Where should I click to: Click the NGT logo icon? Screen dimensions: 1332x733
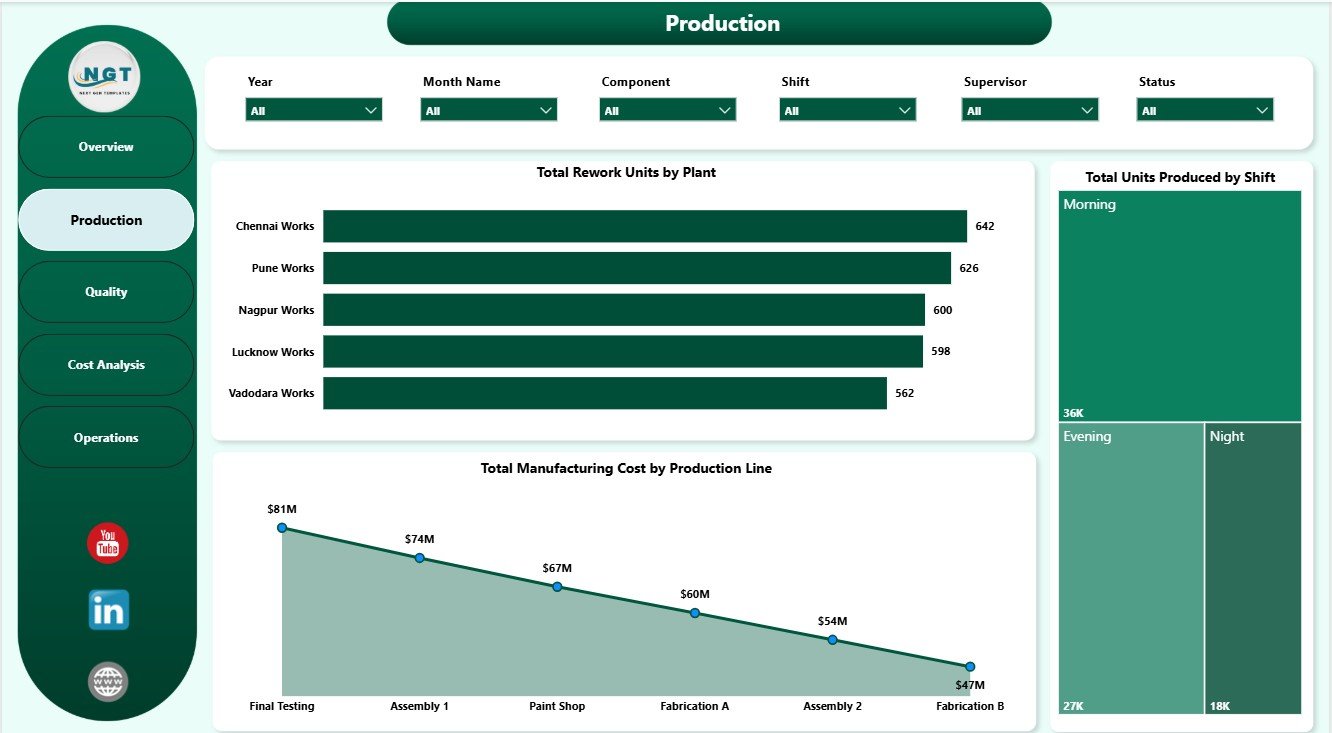[105, 76]
